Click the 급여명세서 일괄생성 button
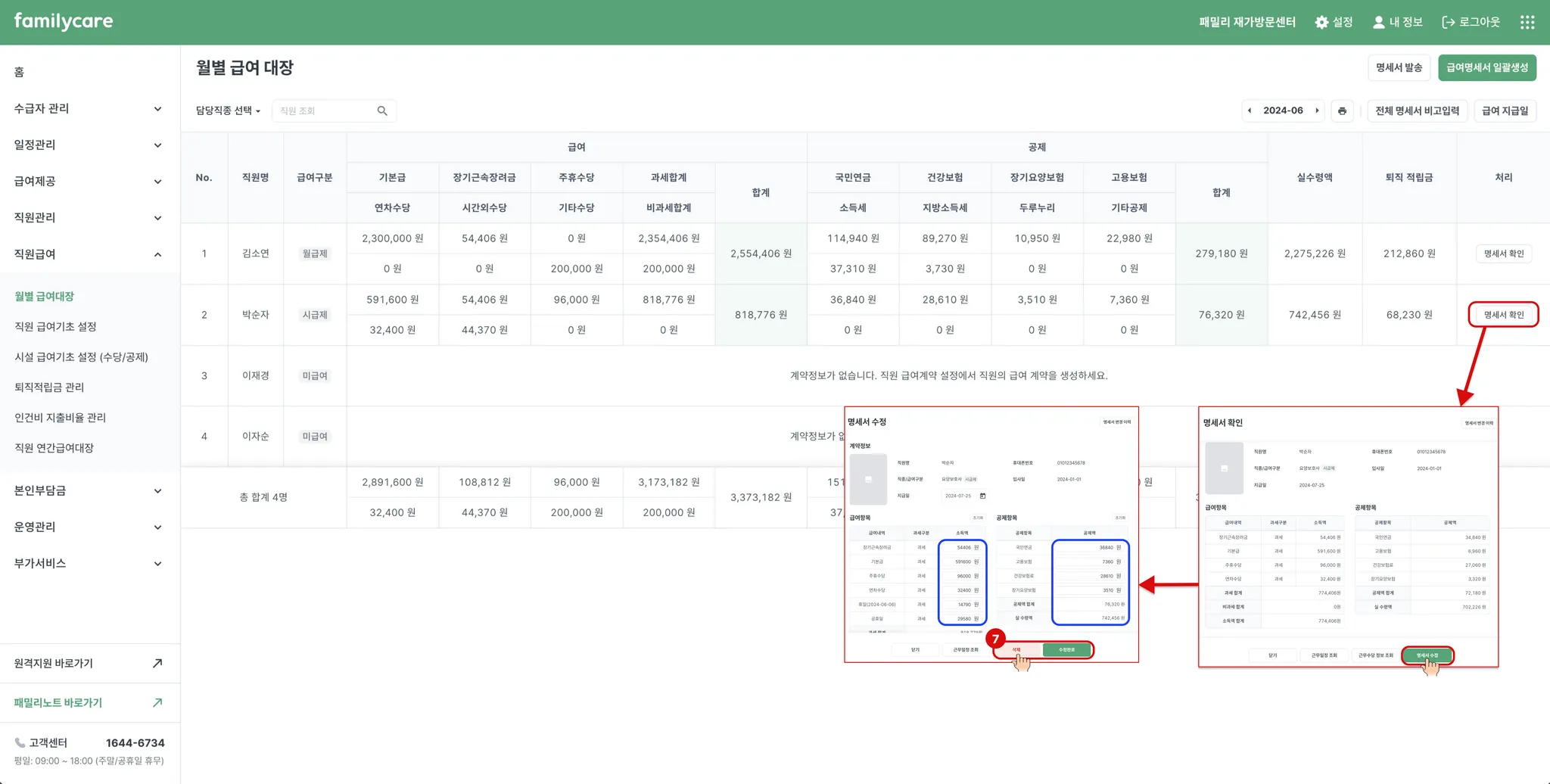This screenshot has width=1550, height=784. [1487, 67]
